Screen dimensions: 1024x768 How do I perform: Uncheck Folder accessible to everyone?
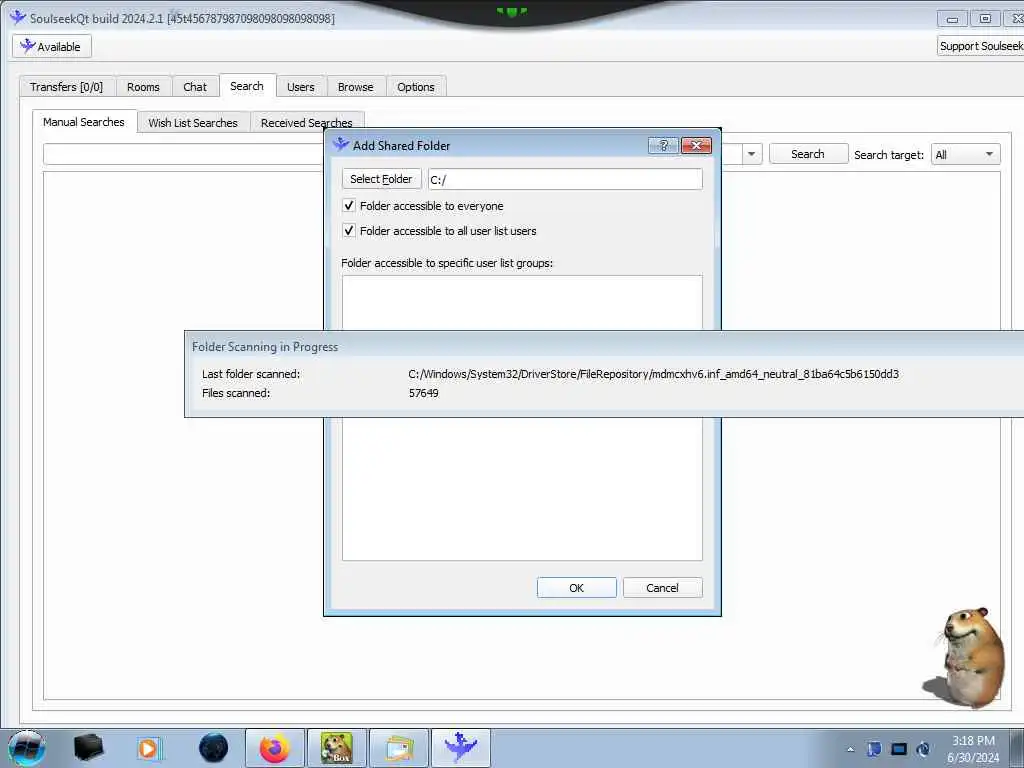pyautogui.click(x=349, y=206)
